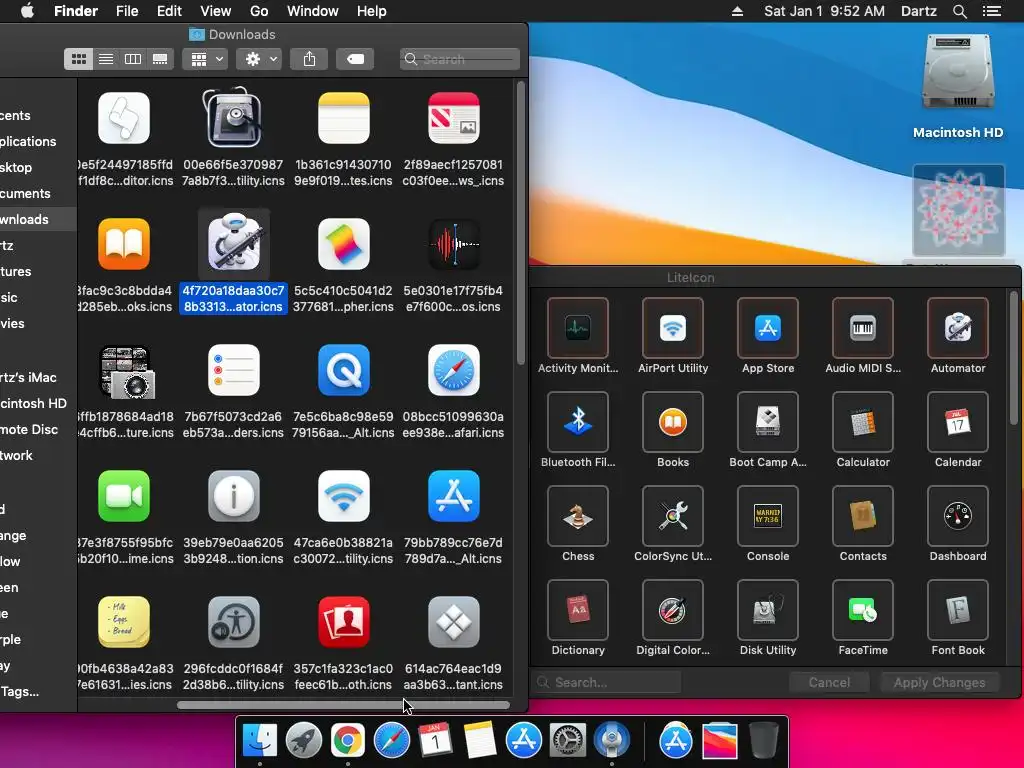Select Bluetooth File Exchange icon in LiteIcon

[578, 422]
